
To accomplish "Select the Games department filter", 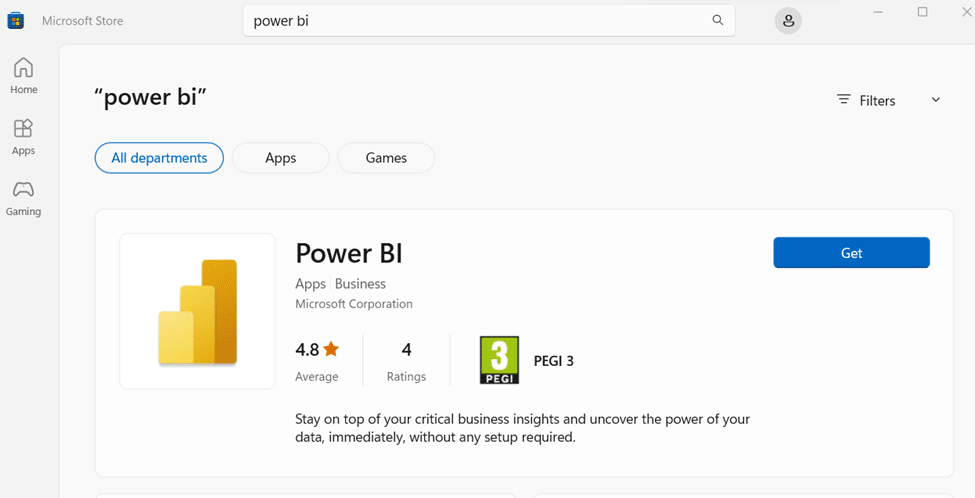I will (386, 158).
